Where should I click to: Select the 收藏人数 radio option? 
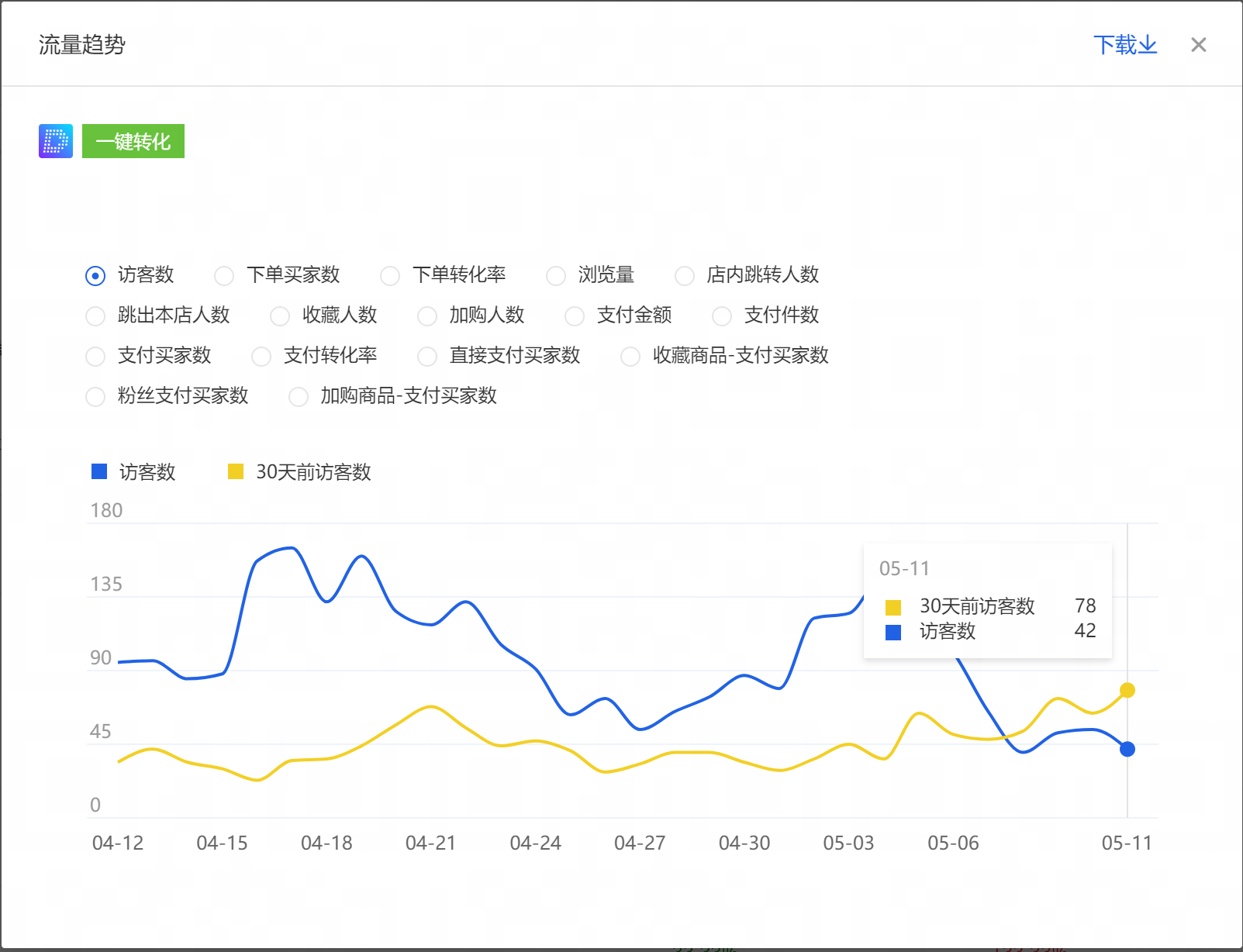(x=280, y=316)
